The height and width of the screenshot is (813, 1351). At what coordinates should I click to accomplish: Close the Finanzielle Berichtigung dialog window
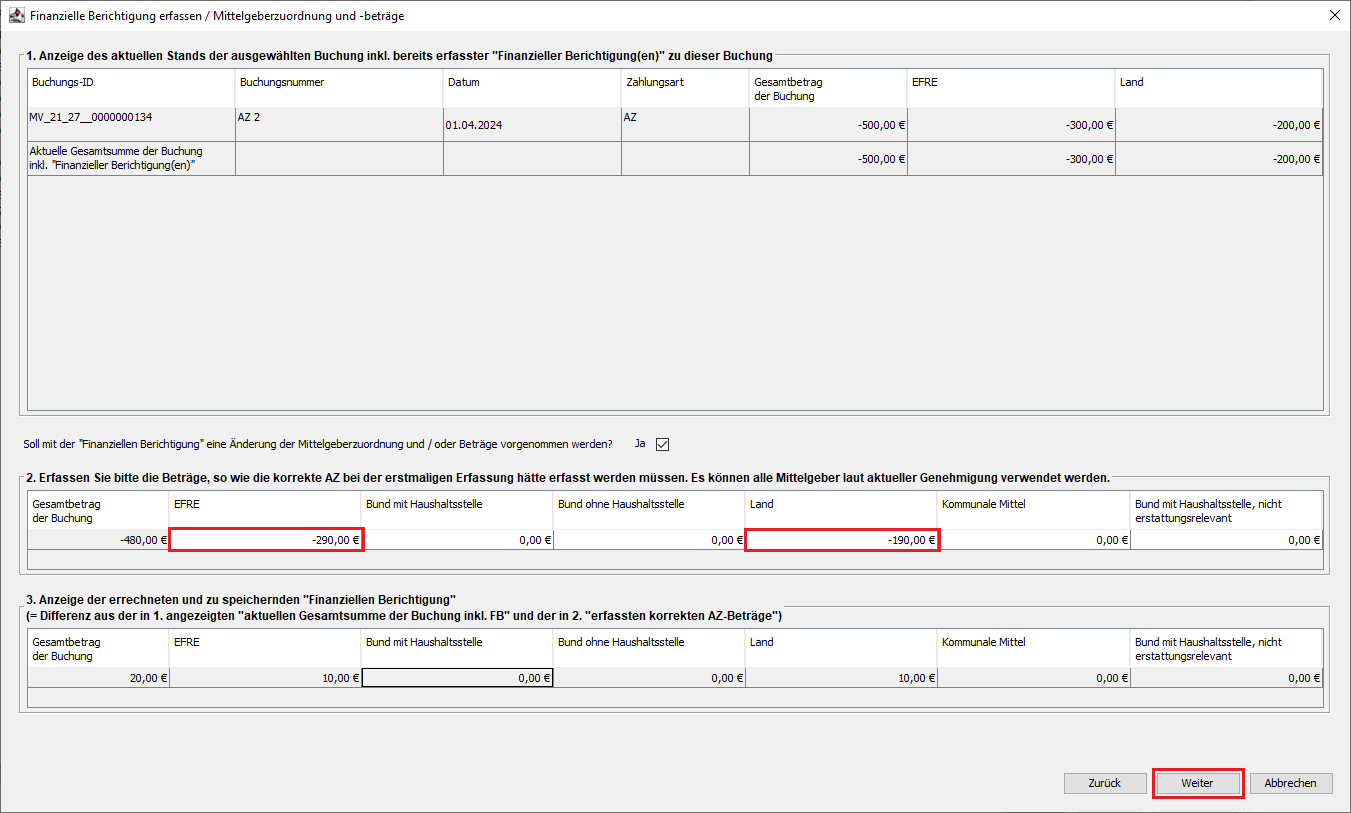tap(1334, 16)
